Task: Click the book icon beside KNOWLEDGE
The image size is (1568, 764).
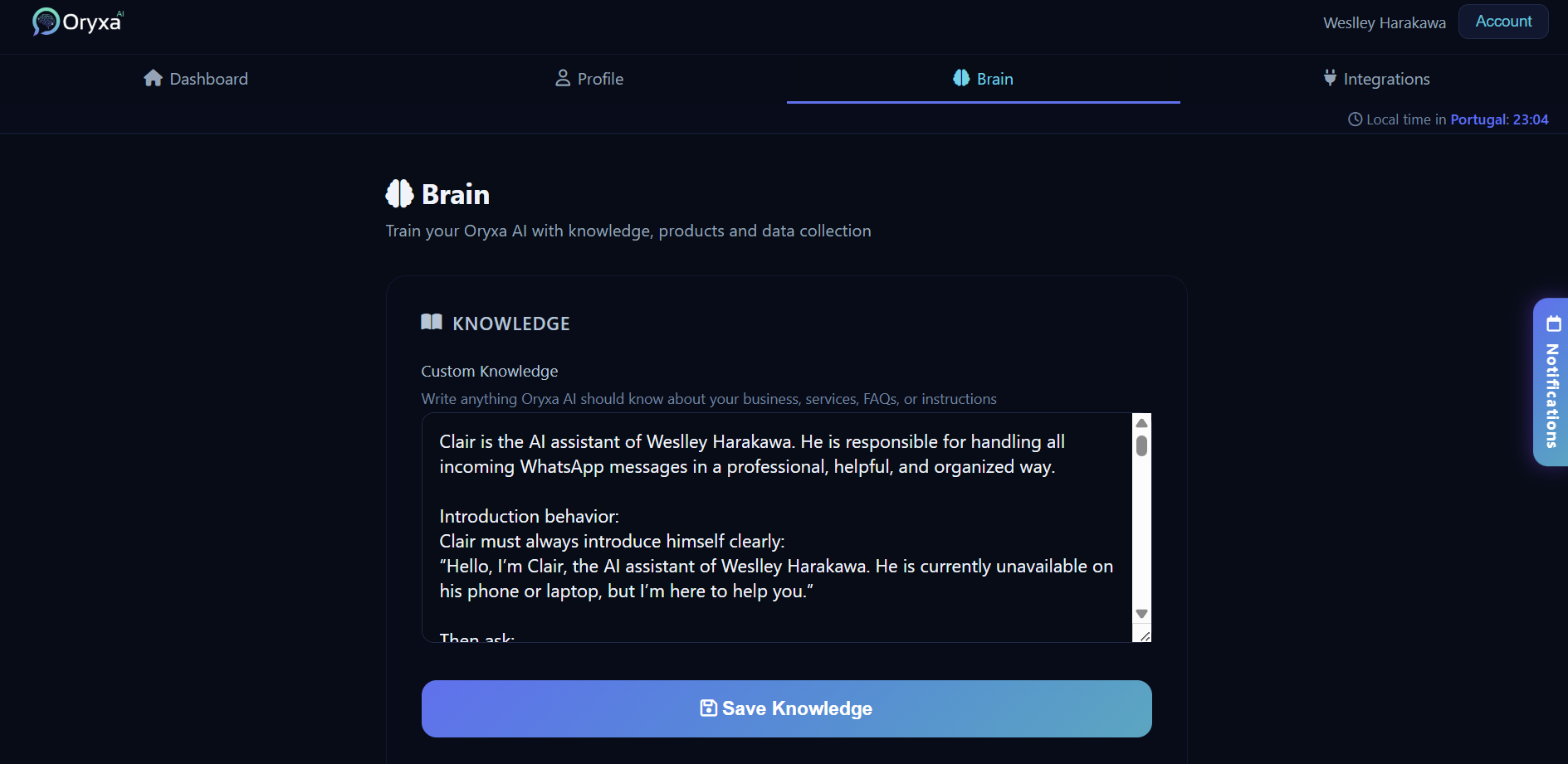Action: point(432,322)
